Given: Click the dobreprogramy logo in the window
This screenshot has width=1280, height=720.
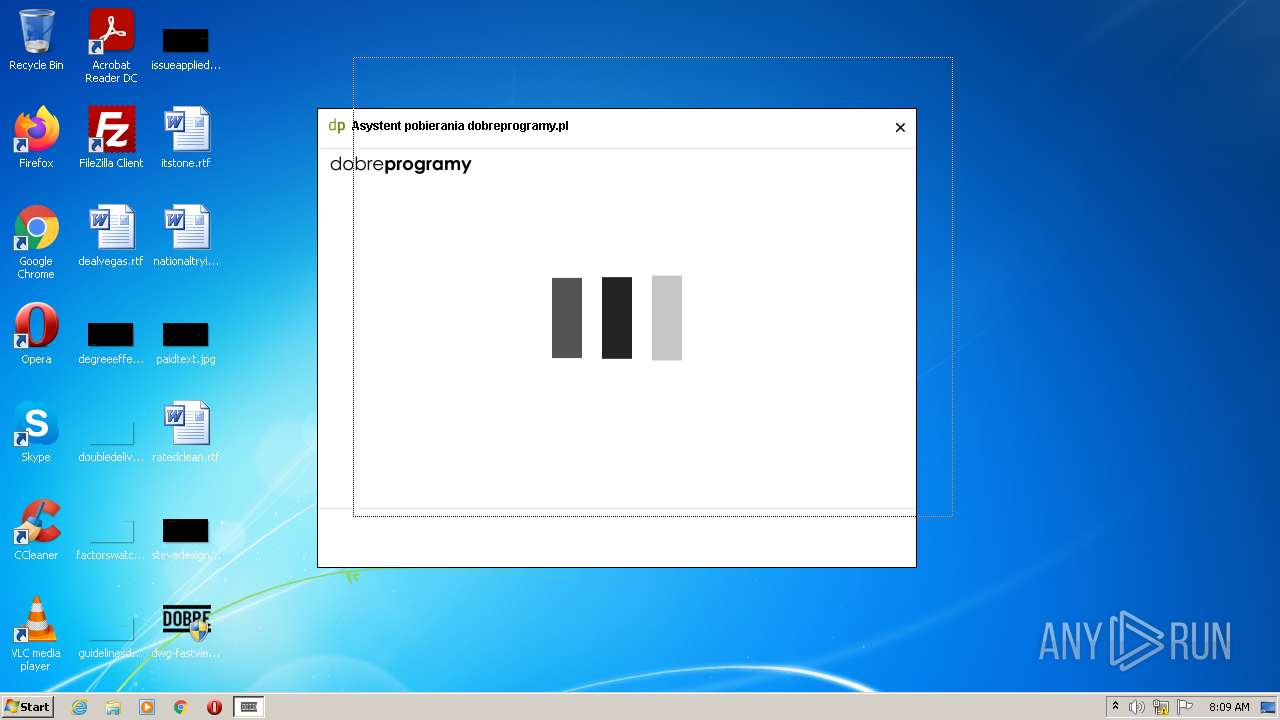Looking at the screenshot, I should tap(400, 165).
